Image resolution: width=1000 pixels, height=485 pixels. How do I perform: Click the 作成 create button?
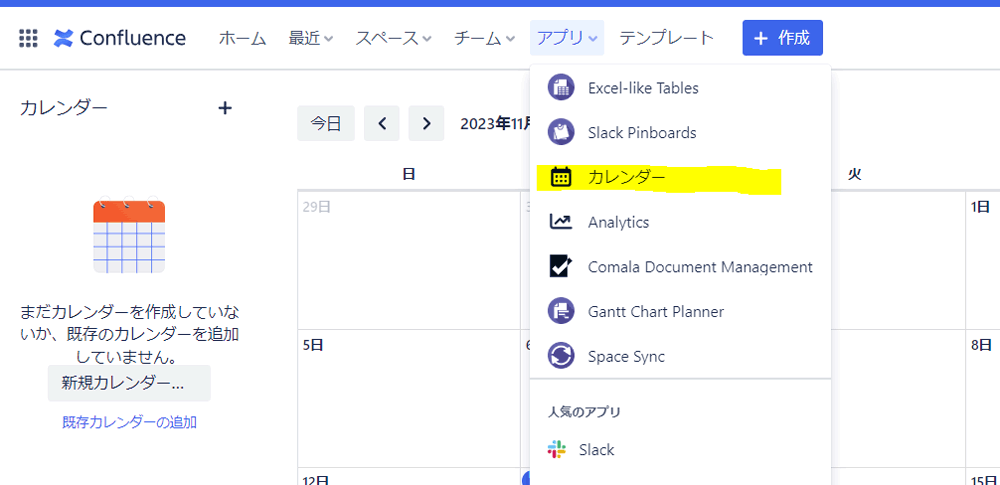[783, 38]
